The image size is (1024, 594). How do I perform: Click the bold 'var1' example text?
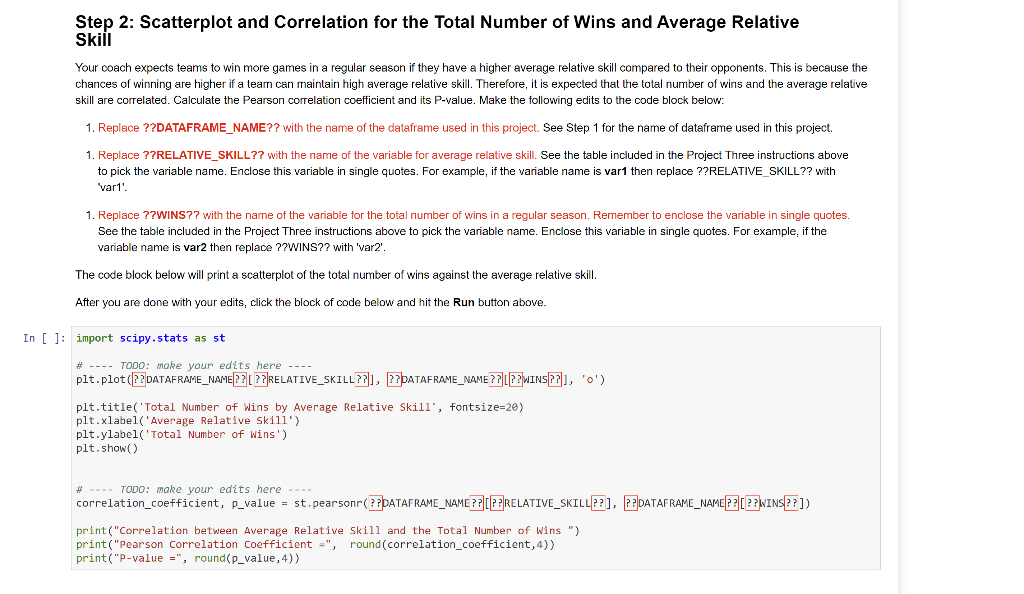coord(616,172)
